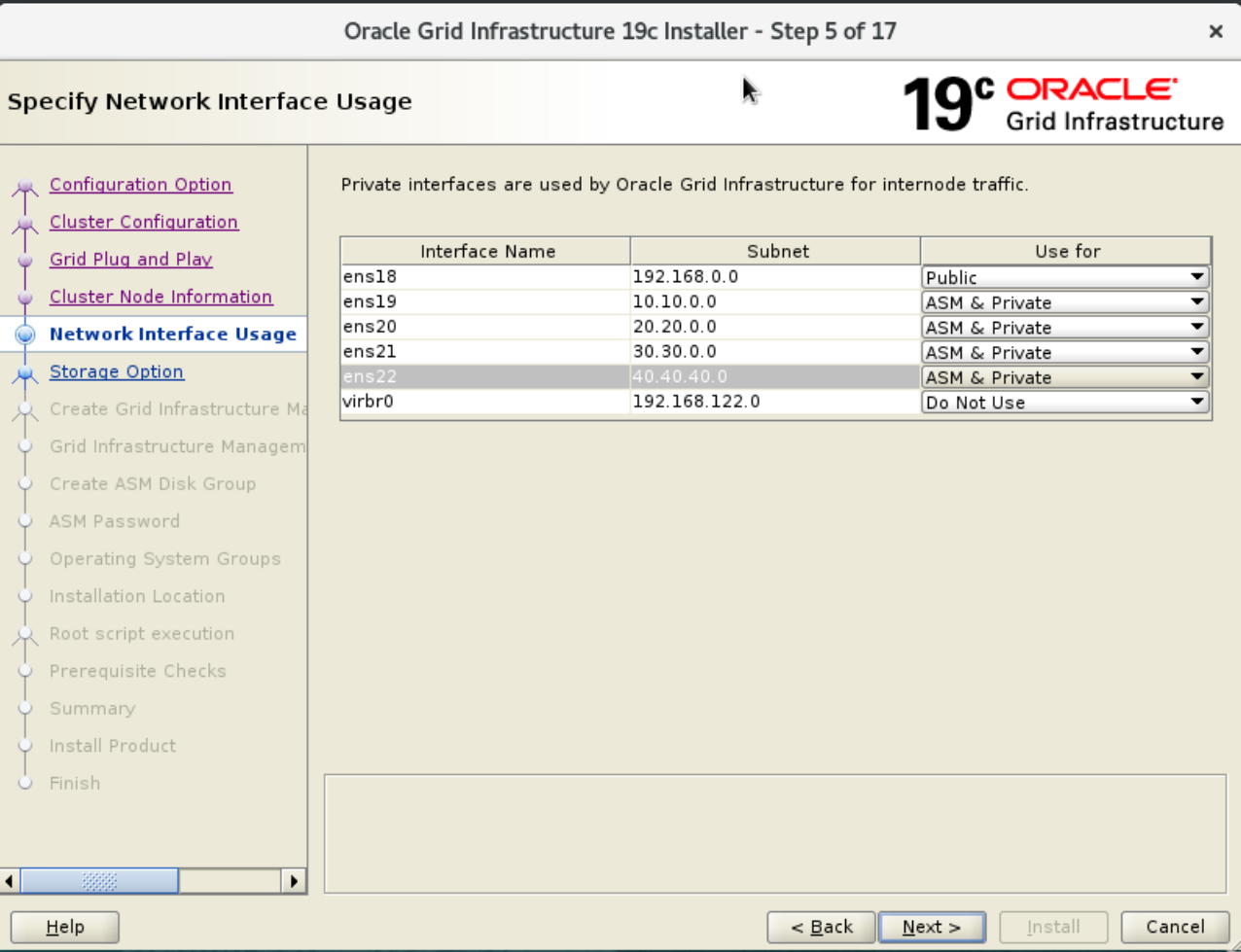
Task: Select the ens19 interface name cell
Action: pyautogui.click(x=485, y=302)
